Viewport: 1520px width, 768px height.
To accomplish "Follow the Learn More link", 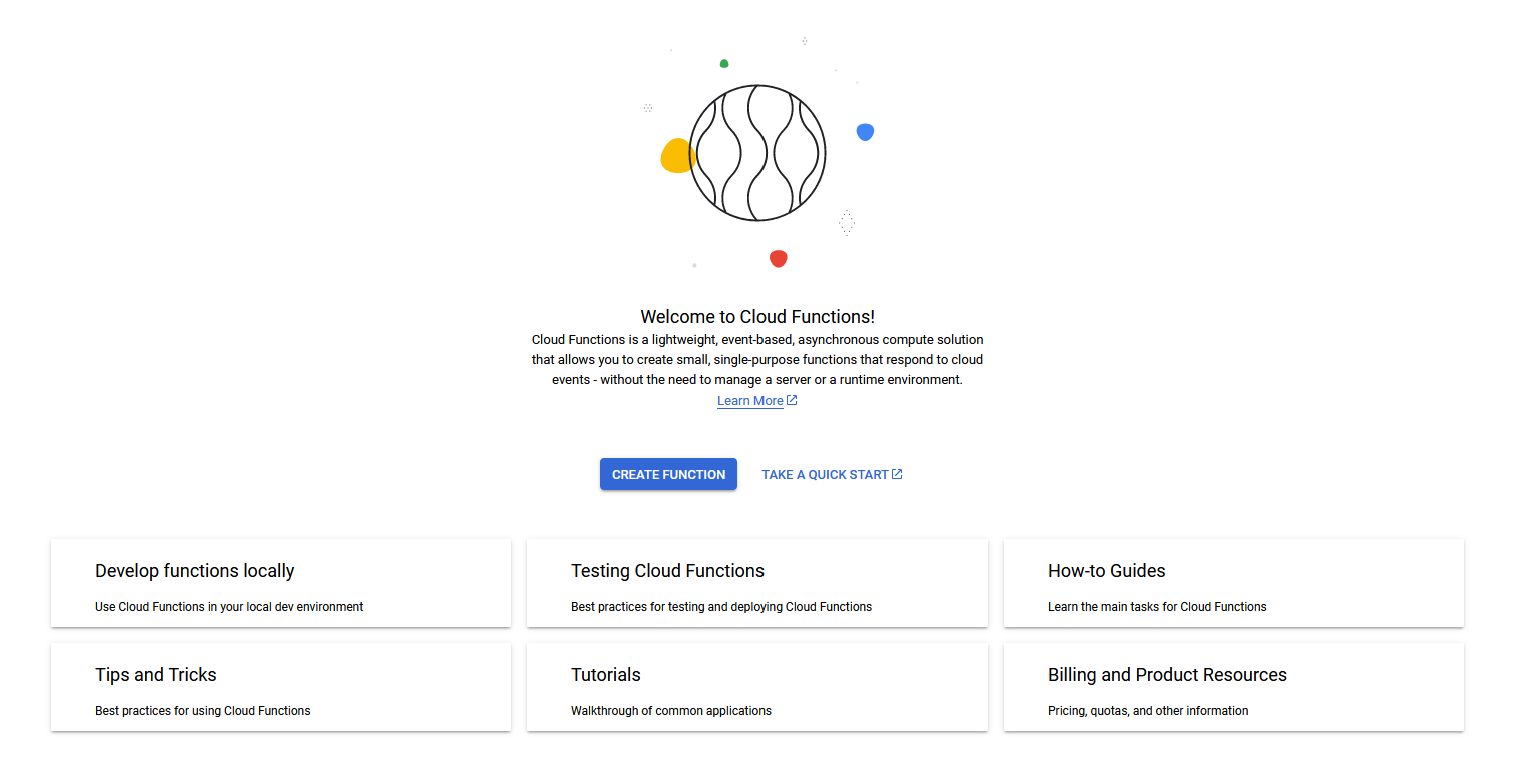I will coord(750,401).
